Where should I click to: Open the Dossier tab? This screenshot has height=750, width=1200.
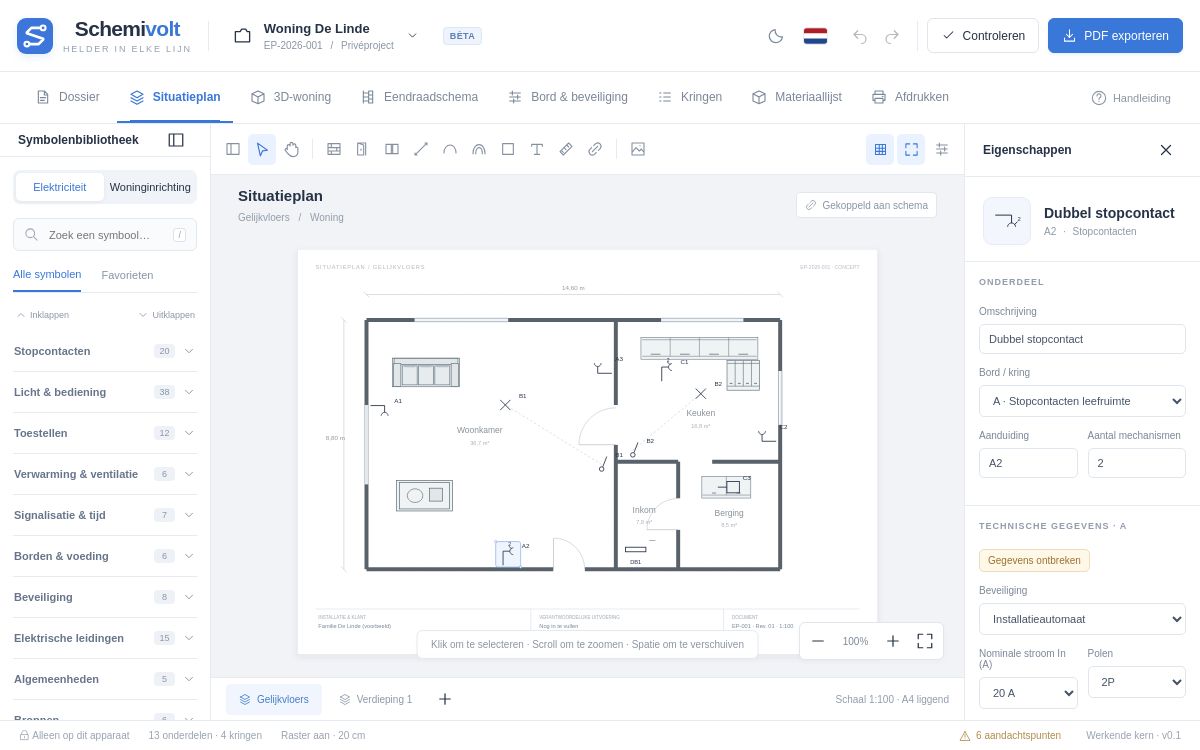point(68,97)
